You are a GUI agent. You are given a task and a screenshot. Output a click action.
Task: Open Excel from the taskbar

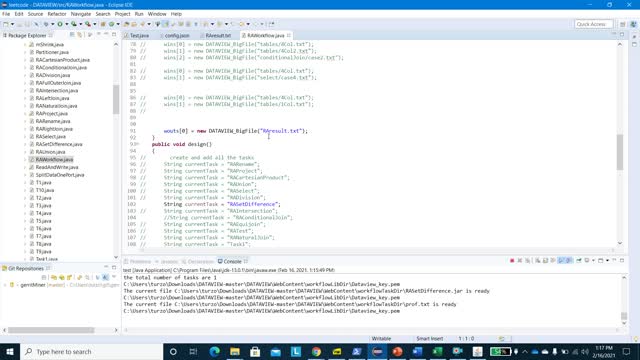point(438,351)
